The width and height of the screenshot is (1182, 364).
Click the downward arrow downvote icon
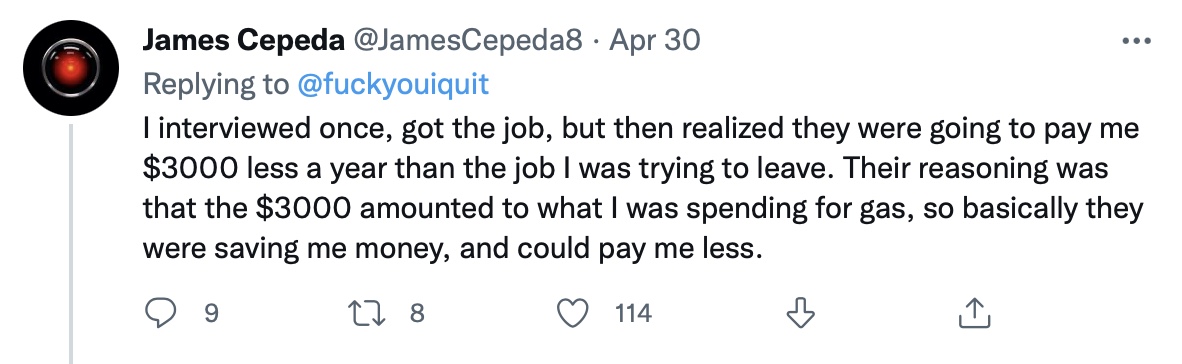tap(800, 313)
